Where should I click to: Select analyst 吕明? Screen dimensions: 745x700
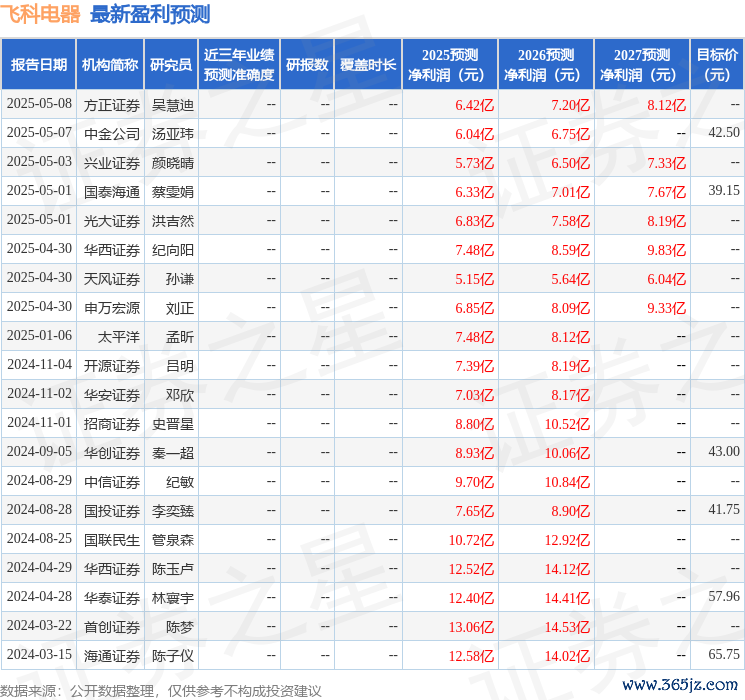(x=180, y=366)
